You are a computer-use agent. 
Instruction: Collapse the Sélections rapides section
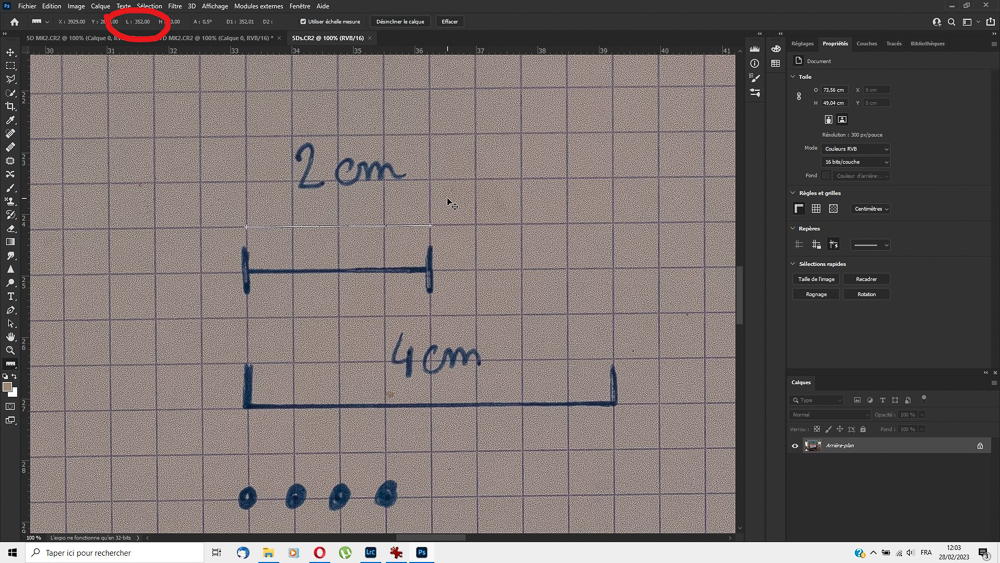coord(793,264)
